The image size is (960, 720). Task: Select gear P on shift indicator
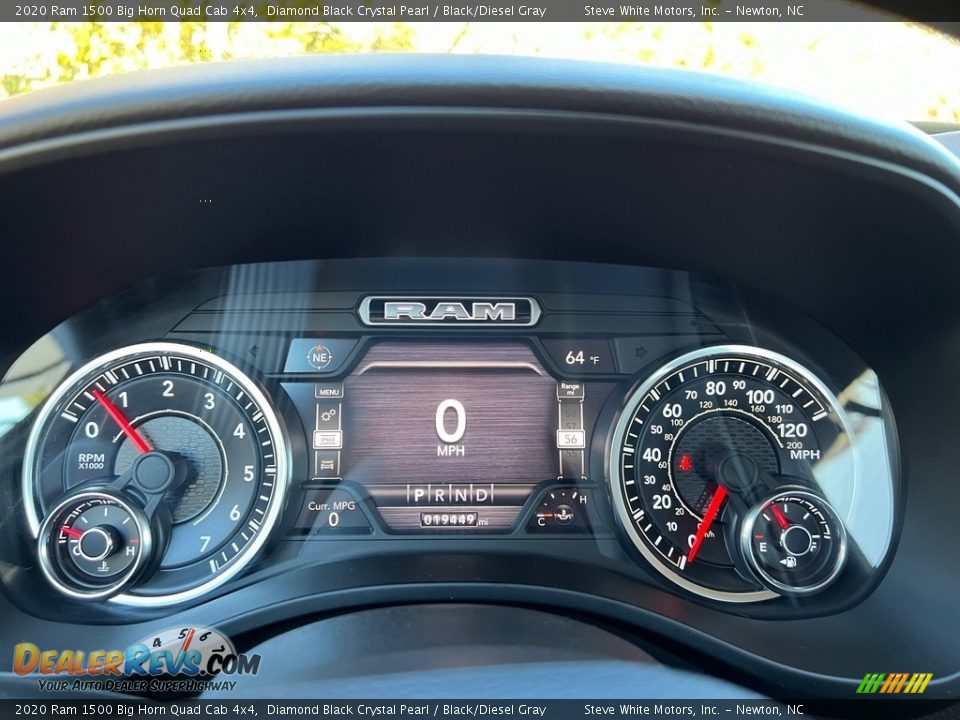418,495
